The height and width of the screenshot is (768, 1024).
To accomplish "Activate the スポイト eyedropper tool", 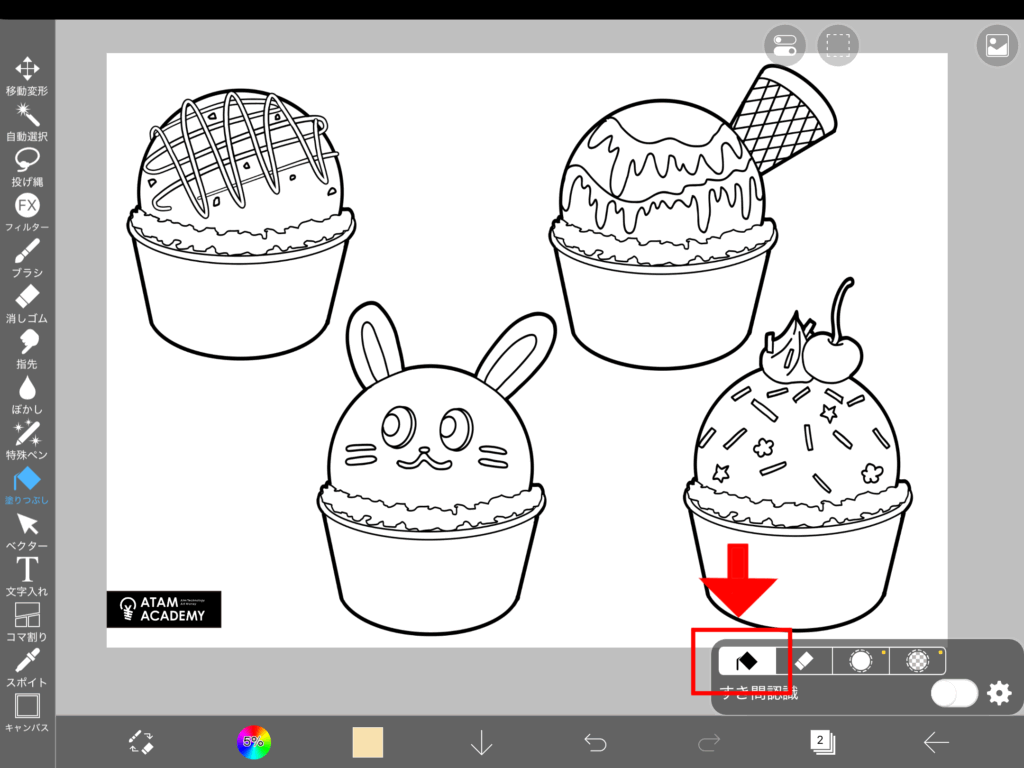I will [x=27, y=662].
